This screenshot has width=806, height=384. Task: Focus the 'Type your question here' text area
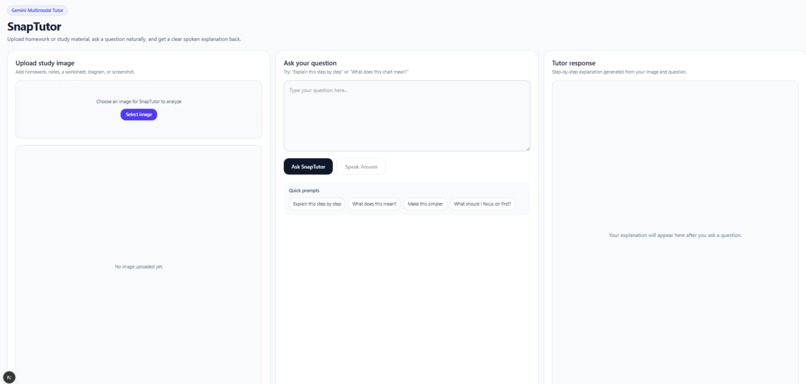coord(407,116)
